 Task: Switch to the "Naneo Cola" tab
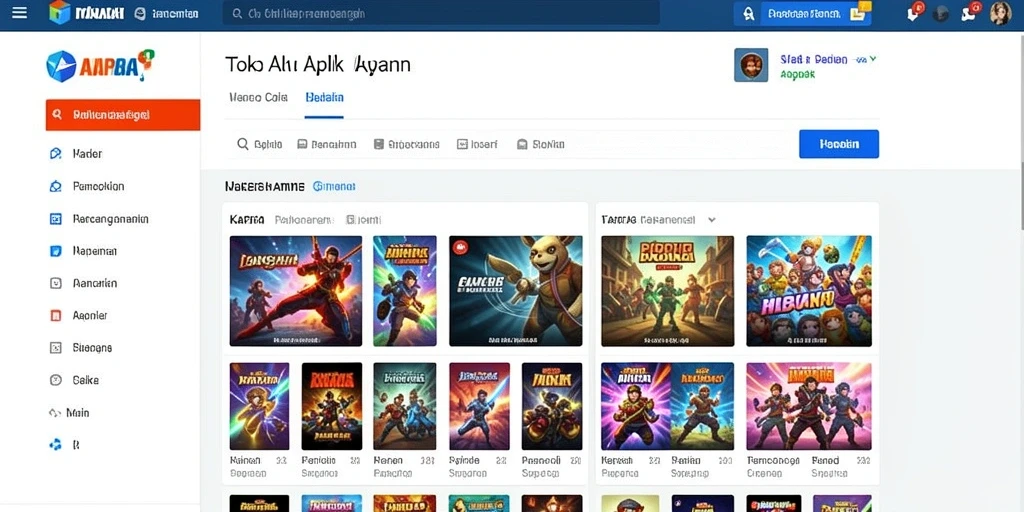tap(259, 97)
